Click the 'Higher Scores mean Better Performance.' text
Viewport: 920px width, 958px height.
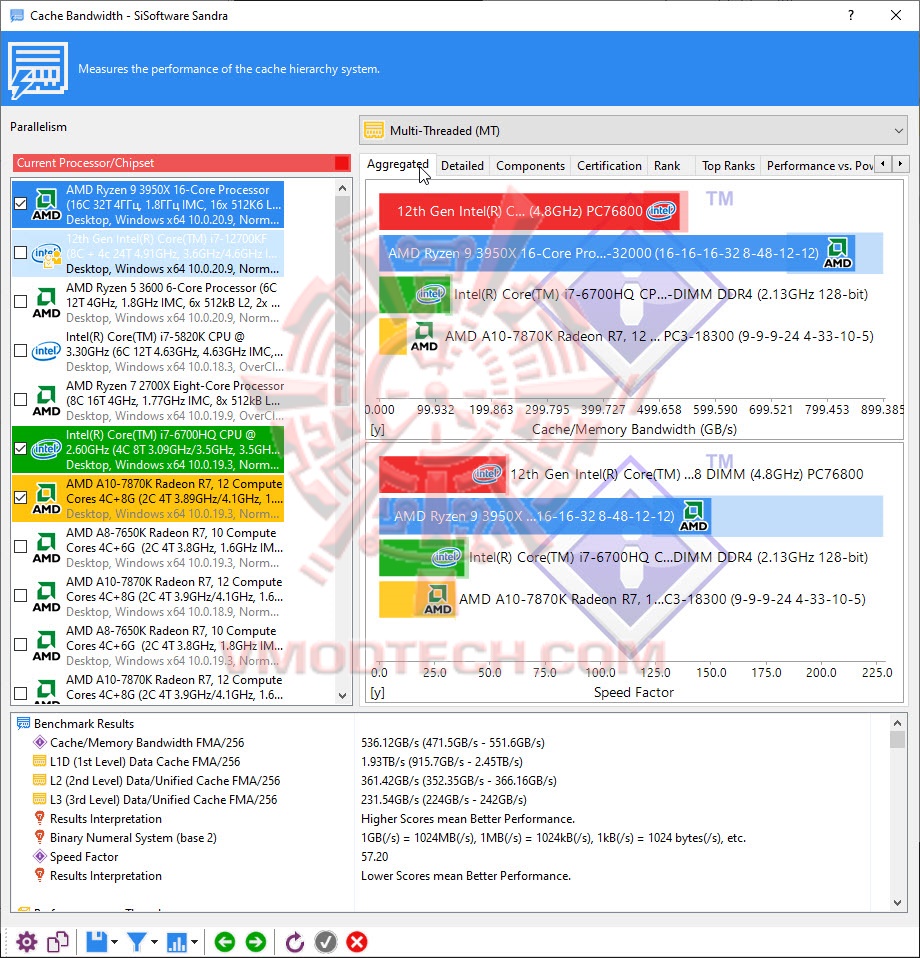tap(468, 819)
